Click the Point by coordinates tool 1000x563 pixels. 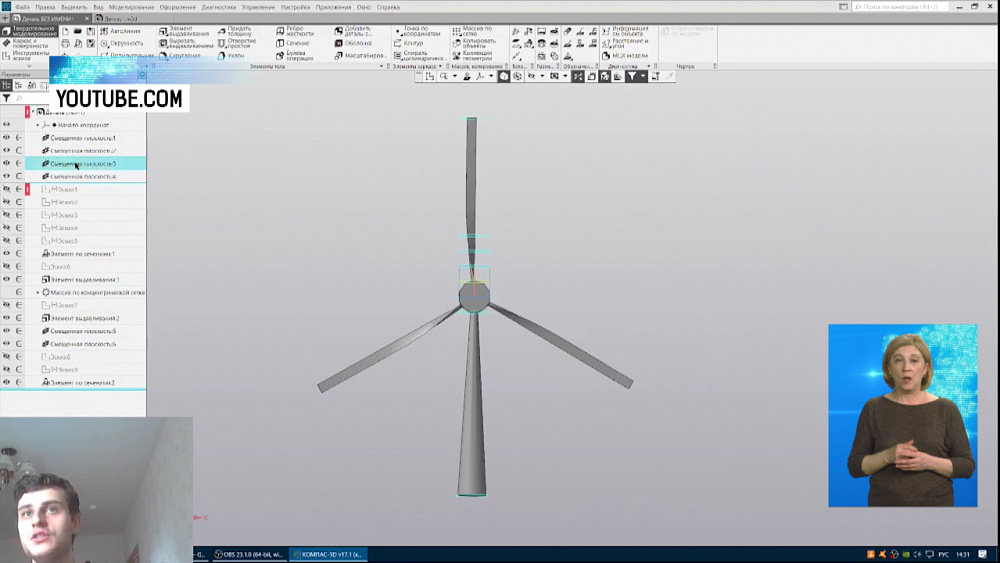414,32
